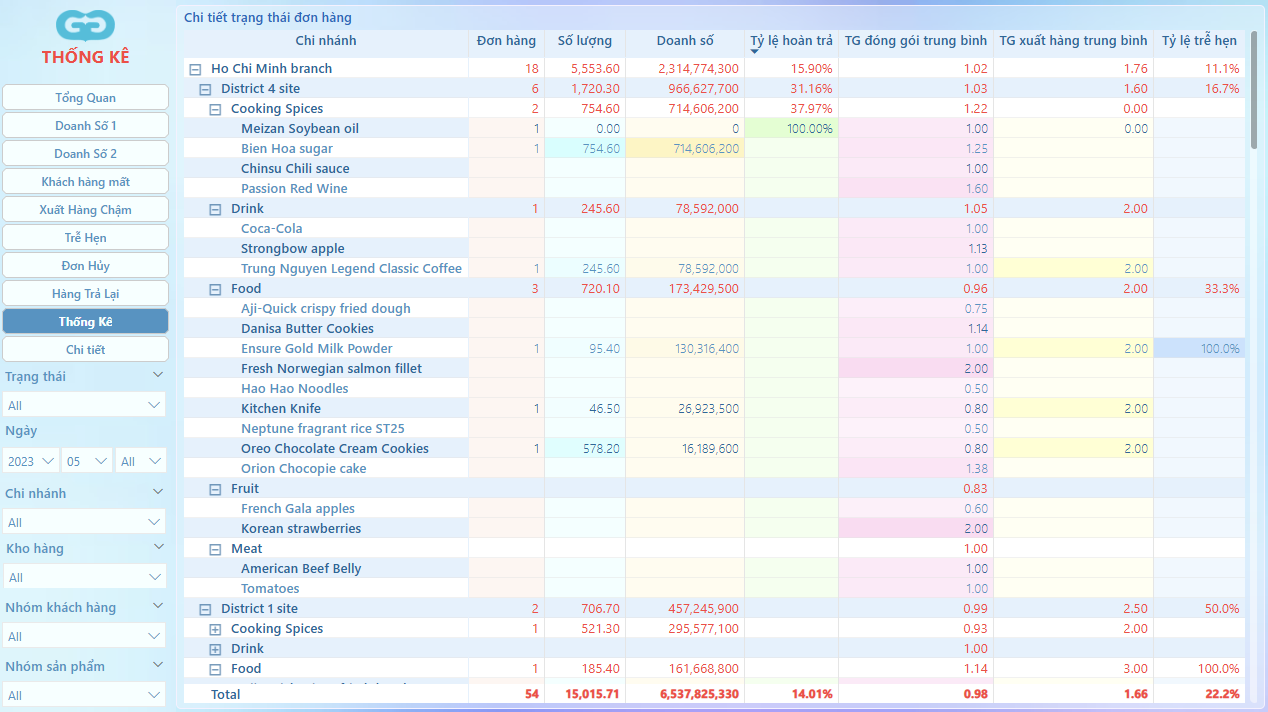Open the Nhóm sản phẩm All dropdown
This screenshot has height=712, width=1268.
[84, 695]
